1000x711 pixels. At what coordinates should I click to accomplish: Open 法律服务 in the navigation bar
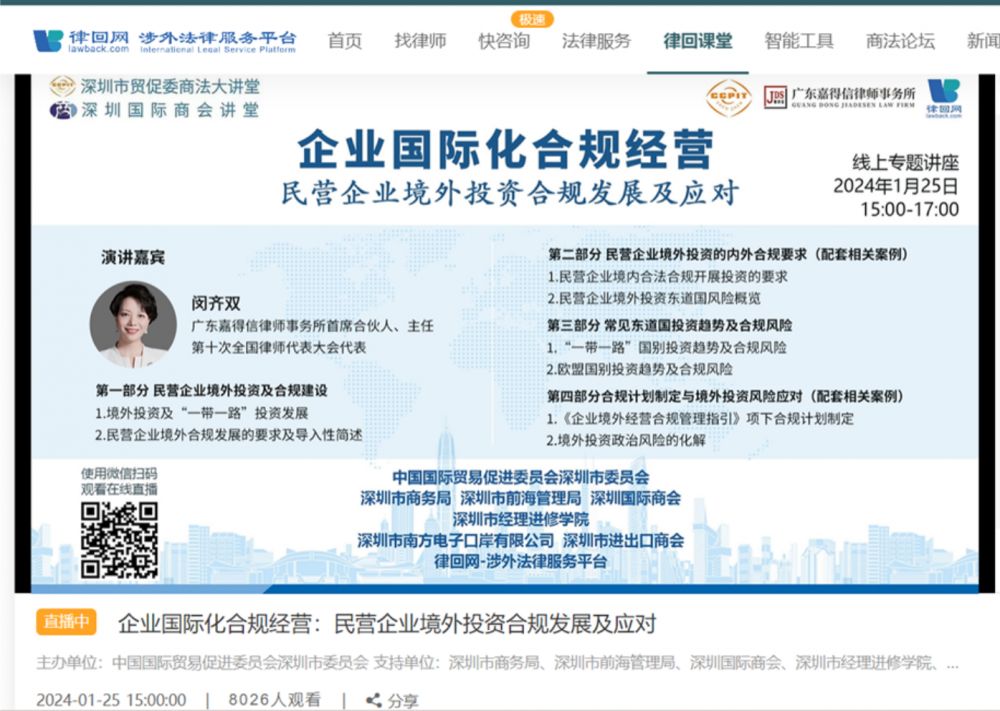[x=596, y=41]
